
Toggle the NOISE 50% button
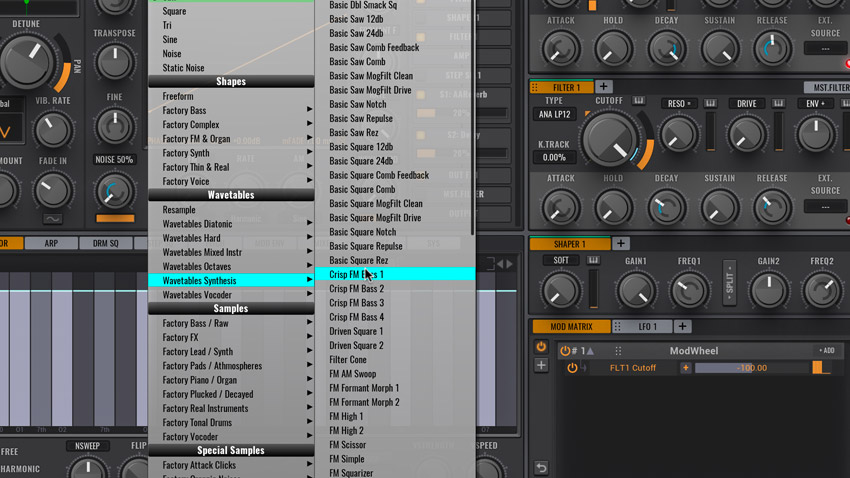pos(114,160)
